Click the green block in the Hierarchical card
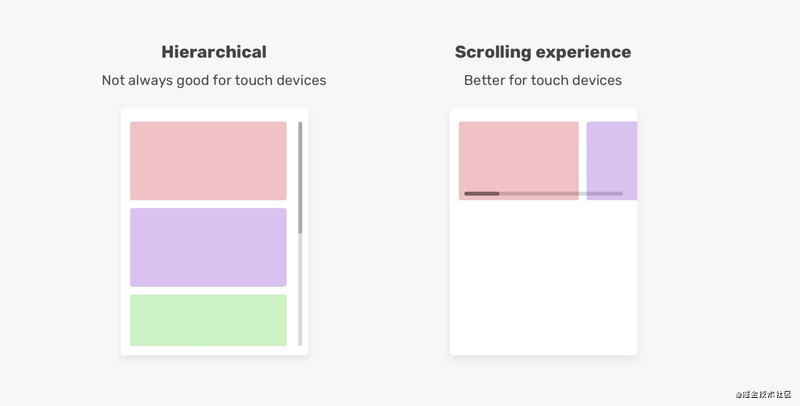 click(x=208, y=320)
